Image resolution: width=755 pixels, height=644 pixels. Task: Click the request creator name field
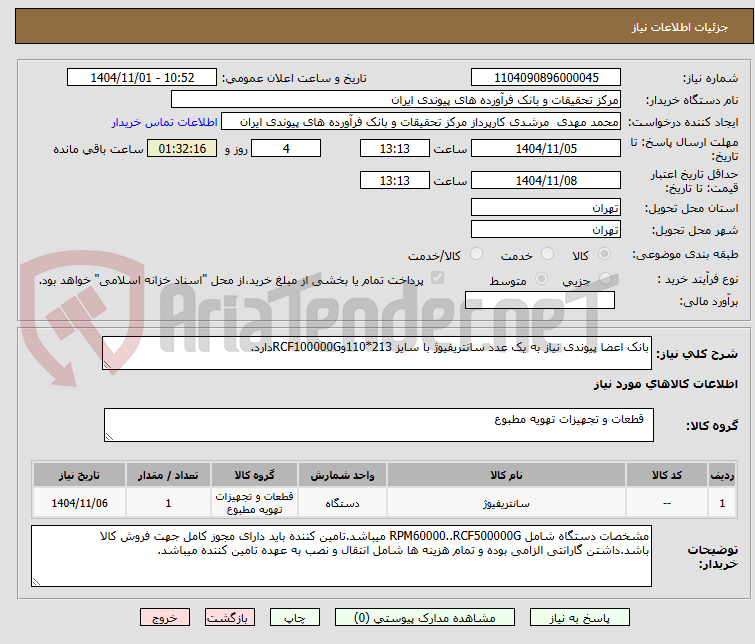tap(421, 122)
